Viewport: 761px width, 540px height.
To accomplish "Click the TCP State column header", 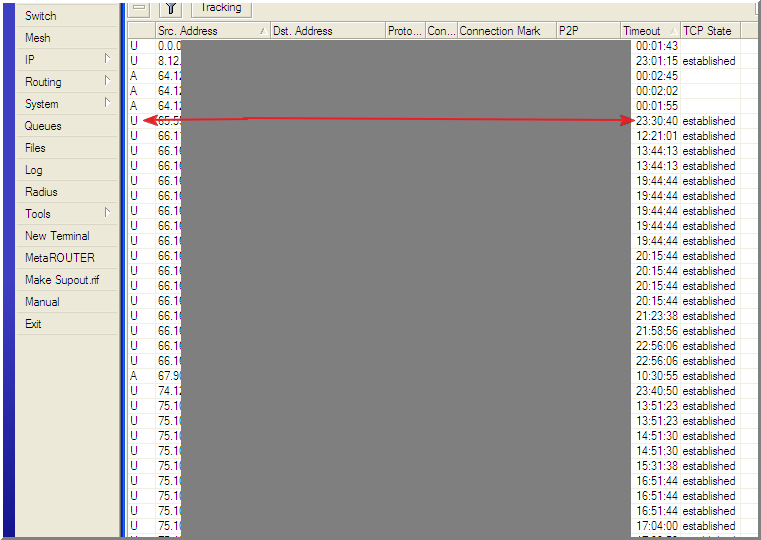I will (x=710, y=31).
